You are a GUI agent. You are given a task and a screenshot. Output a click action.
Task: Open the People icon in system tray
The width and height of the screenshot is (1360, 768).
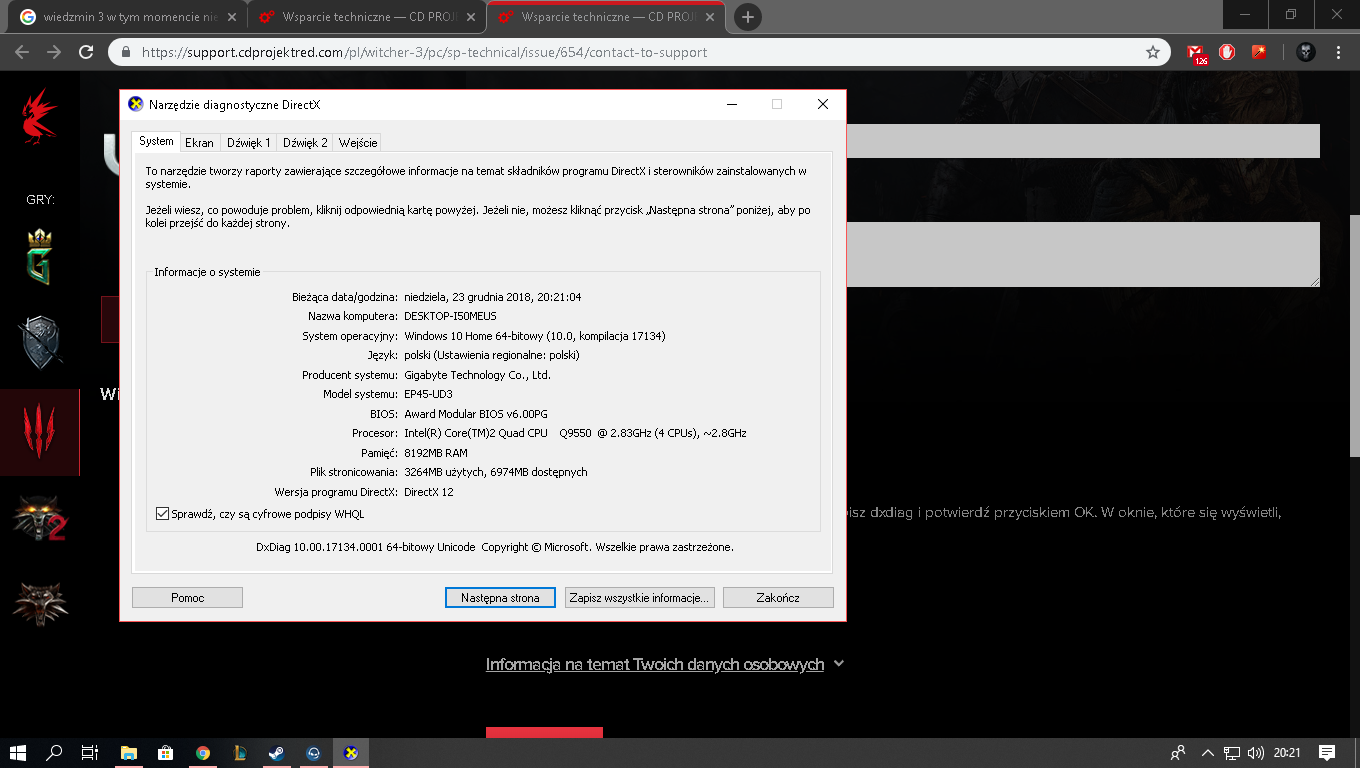coord(1178,753)
